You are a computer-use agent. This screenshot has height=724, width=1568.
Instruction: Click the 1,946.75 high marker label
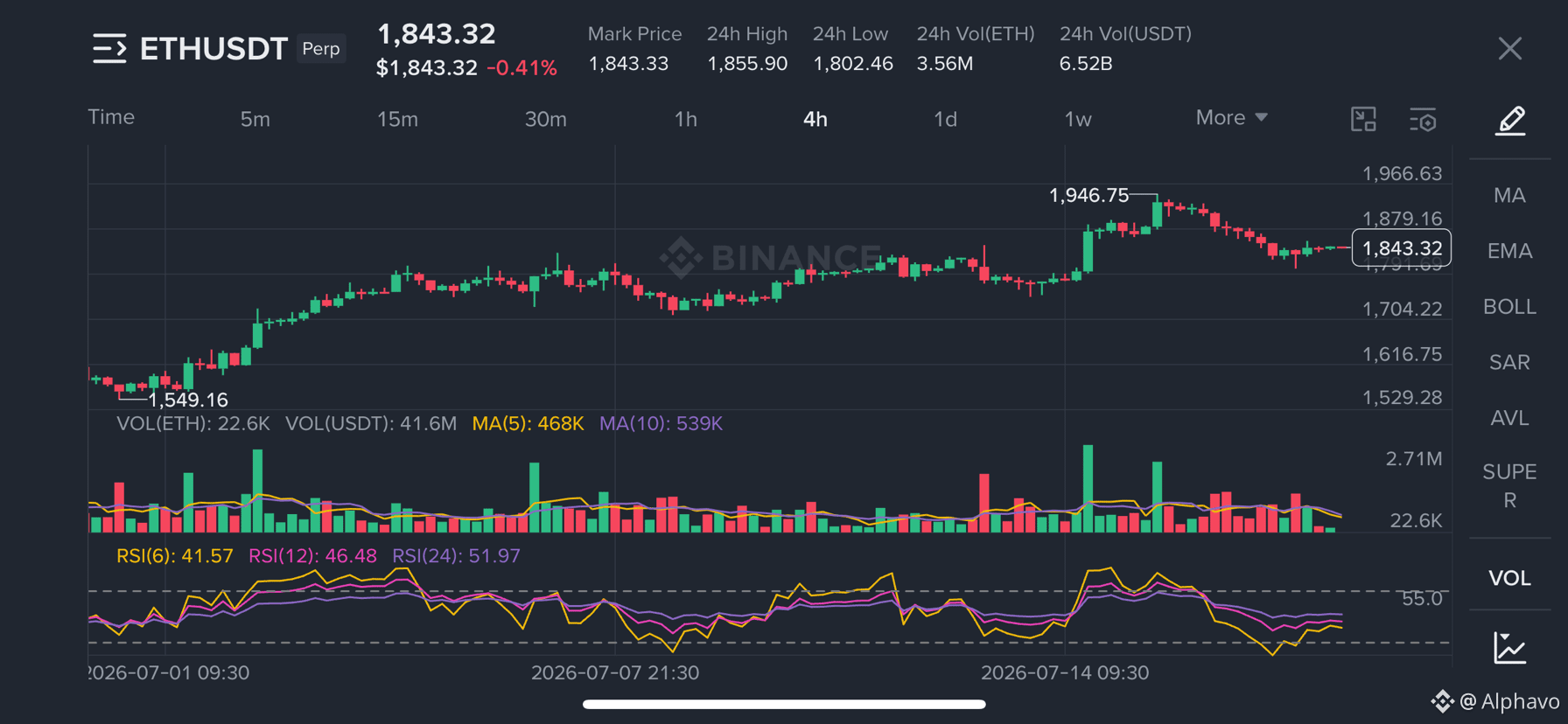pyautogui.click(x=1088, y=195)
